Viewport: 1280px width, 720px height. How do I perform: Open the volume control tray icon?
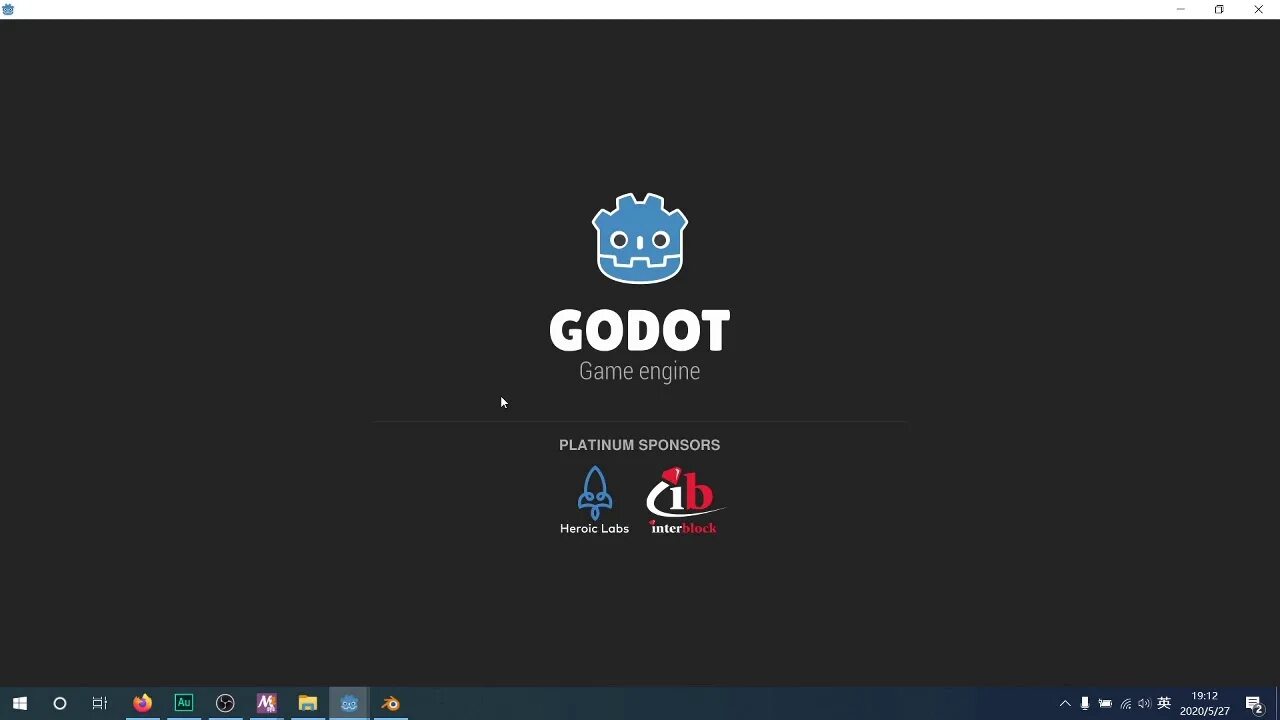1144,704
